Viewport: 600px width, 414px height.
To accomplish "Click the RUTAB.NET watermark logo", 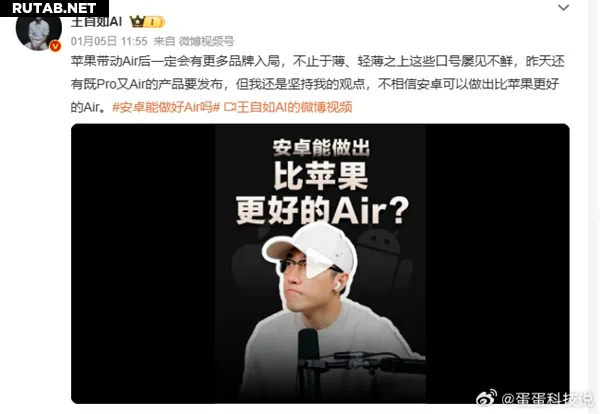I will click(x=54, y=8).
